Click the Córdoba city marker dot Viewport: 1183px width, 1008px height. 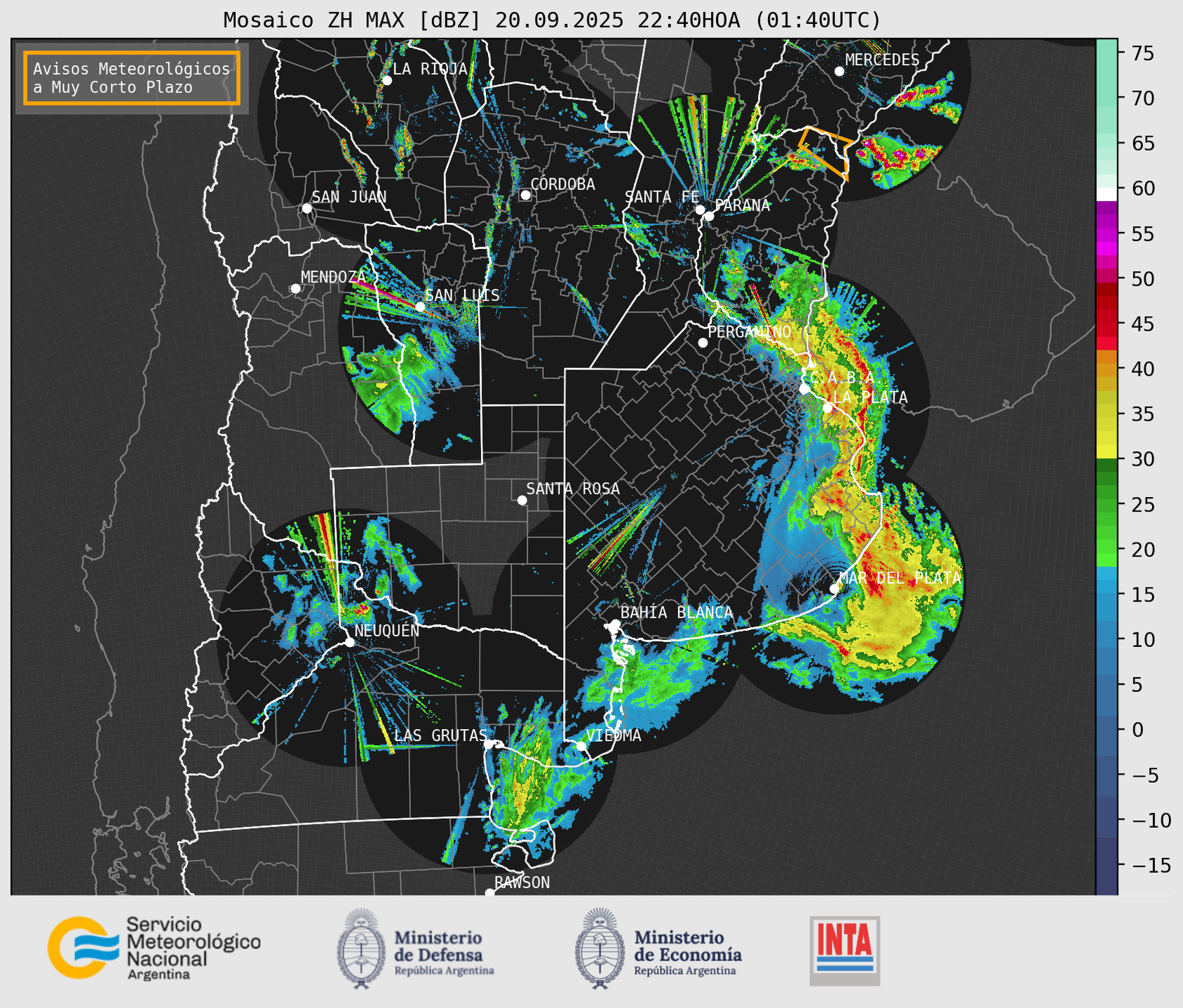point(525,195)
